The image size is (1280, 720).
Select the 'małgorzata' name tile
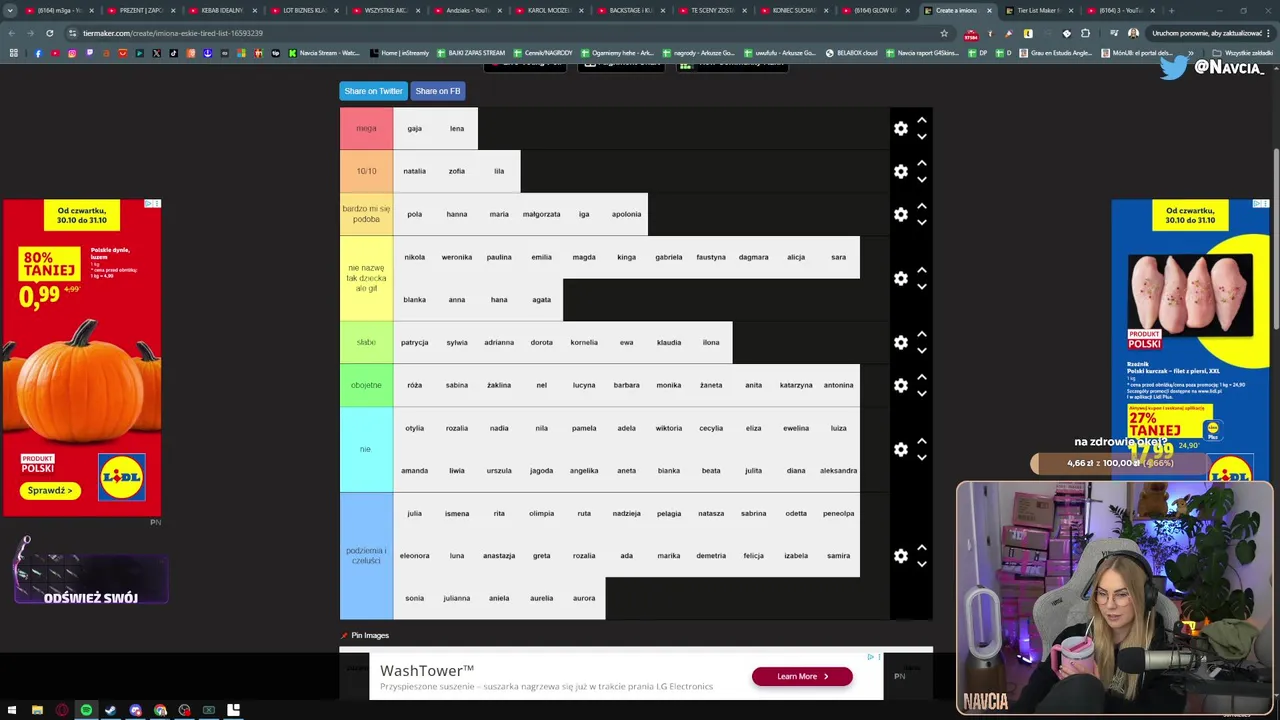(x=541, y=214)
